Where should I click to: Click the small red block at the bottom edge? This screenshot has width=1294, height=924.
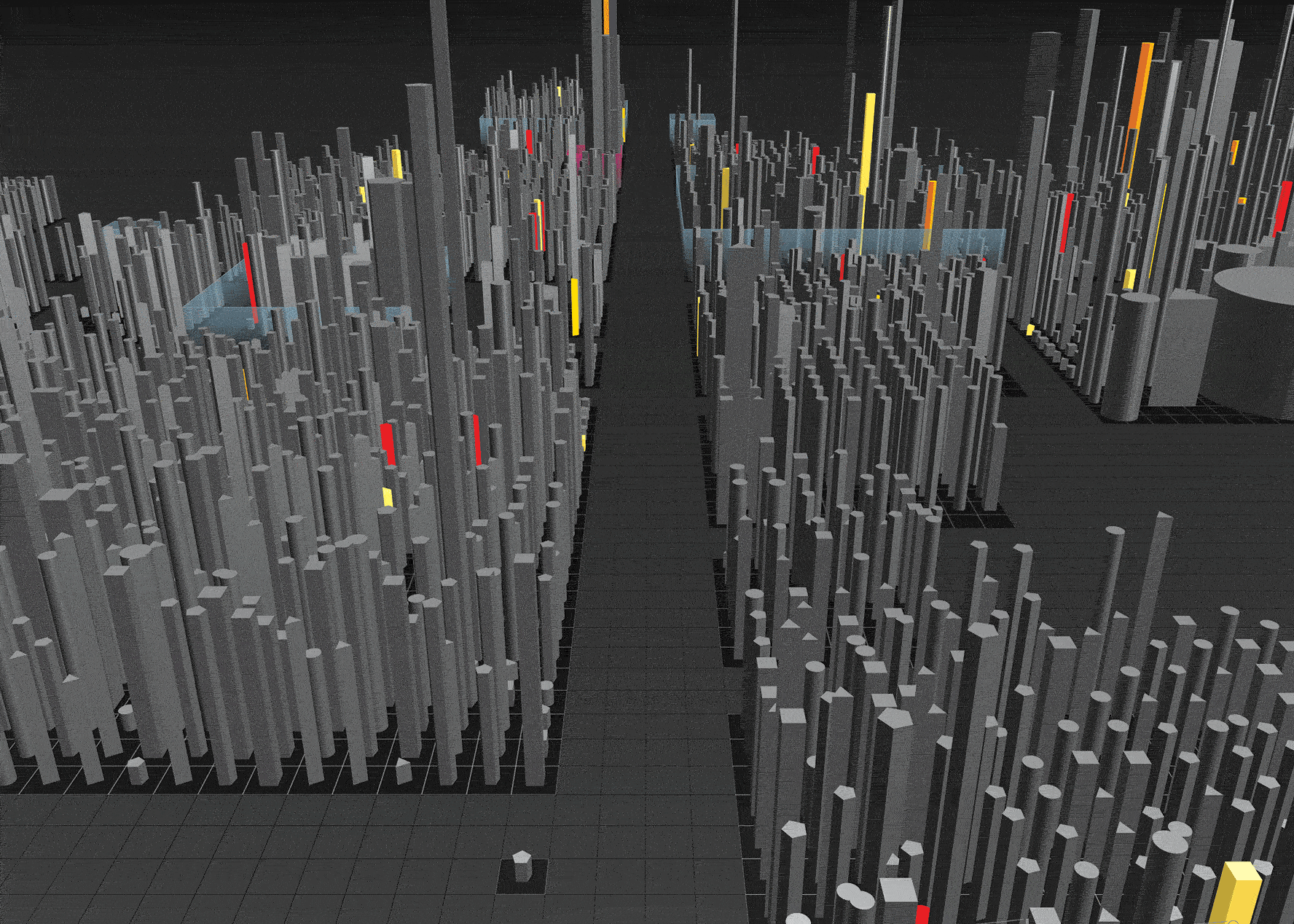922,915
